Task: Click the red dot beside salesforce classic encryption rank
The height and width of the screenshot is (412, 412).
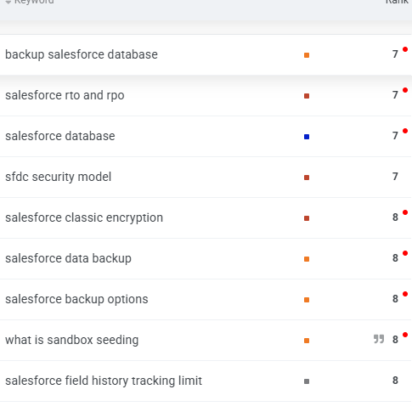Action: [x=405, y=212]
